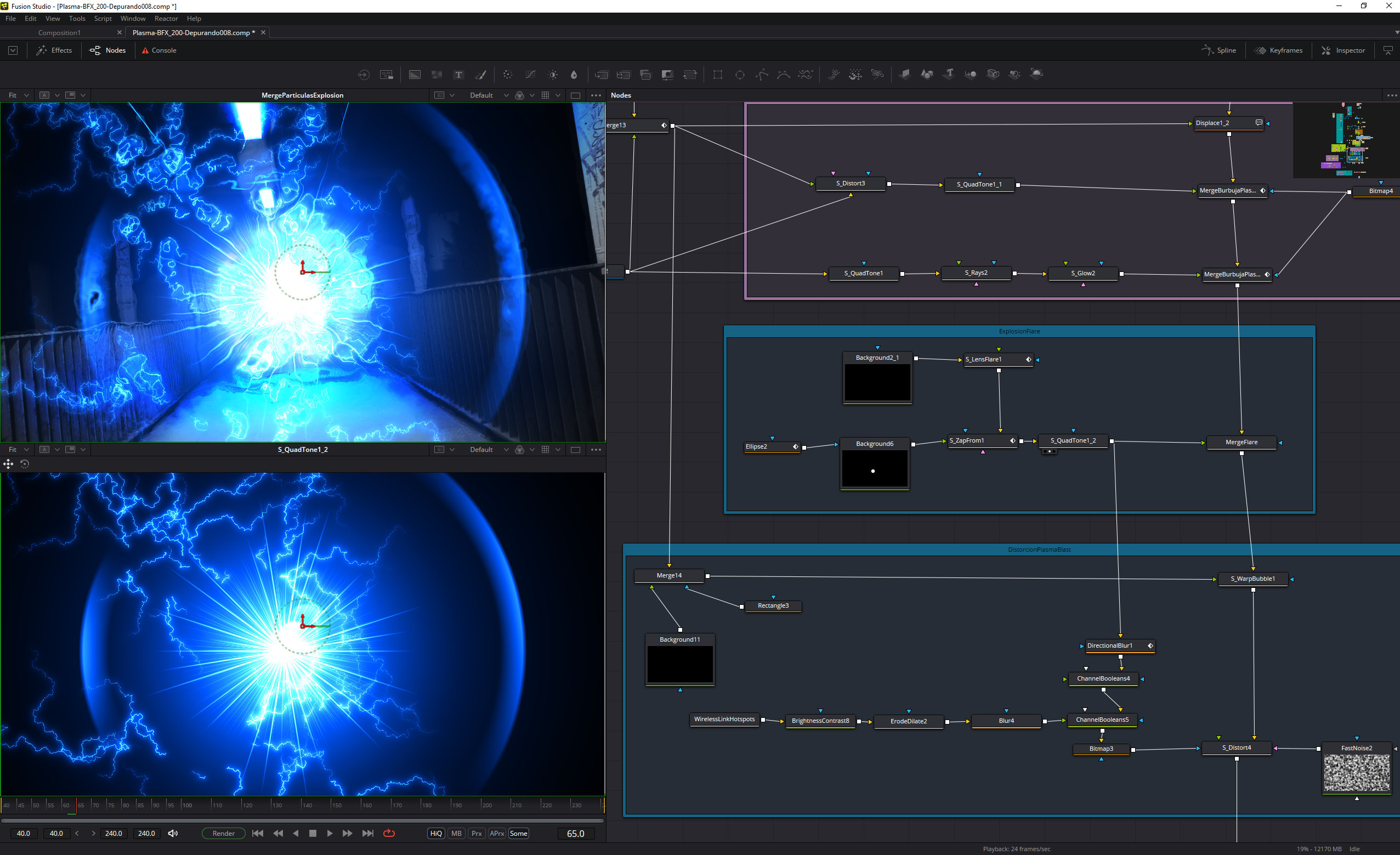Select the Rectangle mask tool icon
1400x855 pixels.
pos(718,75)
